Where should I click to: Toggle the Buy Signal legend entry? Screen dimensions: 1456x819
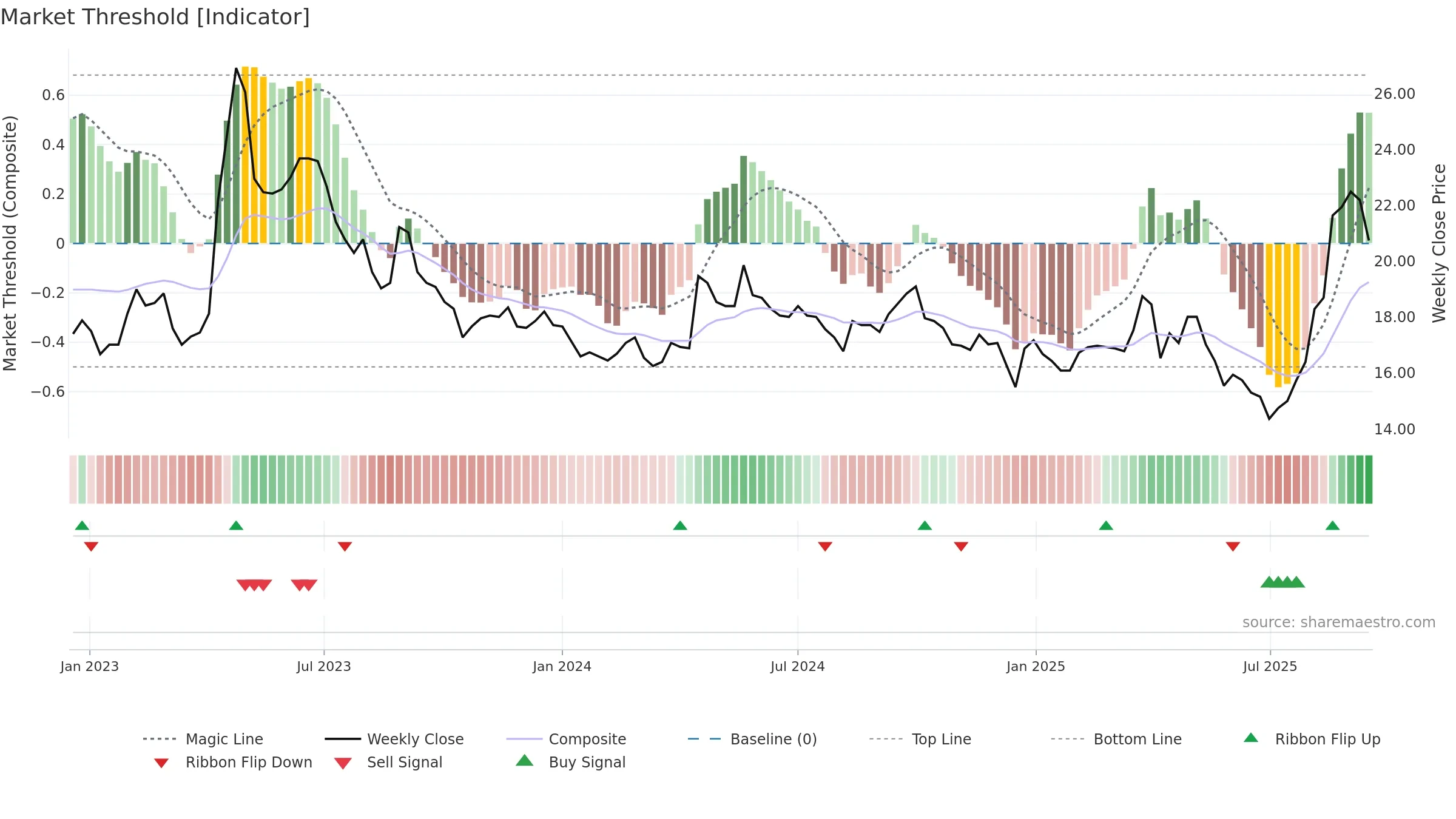(x=570, y=762)
